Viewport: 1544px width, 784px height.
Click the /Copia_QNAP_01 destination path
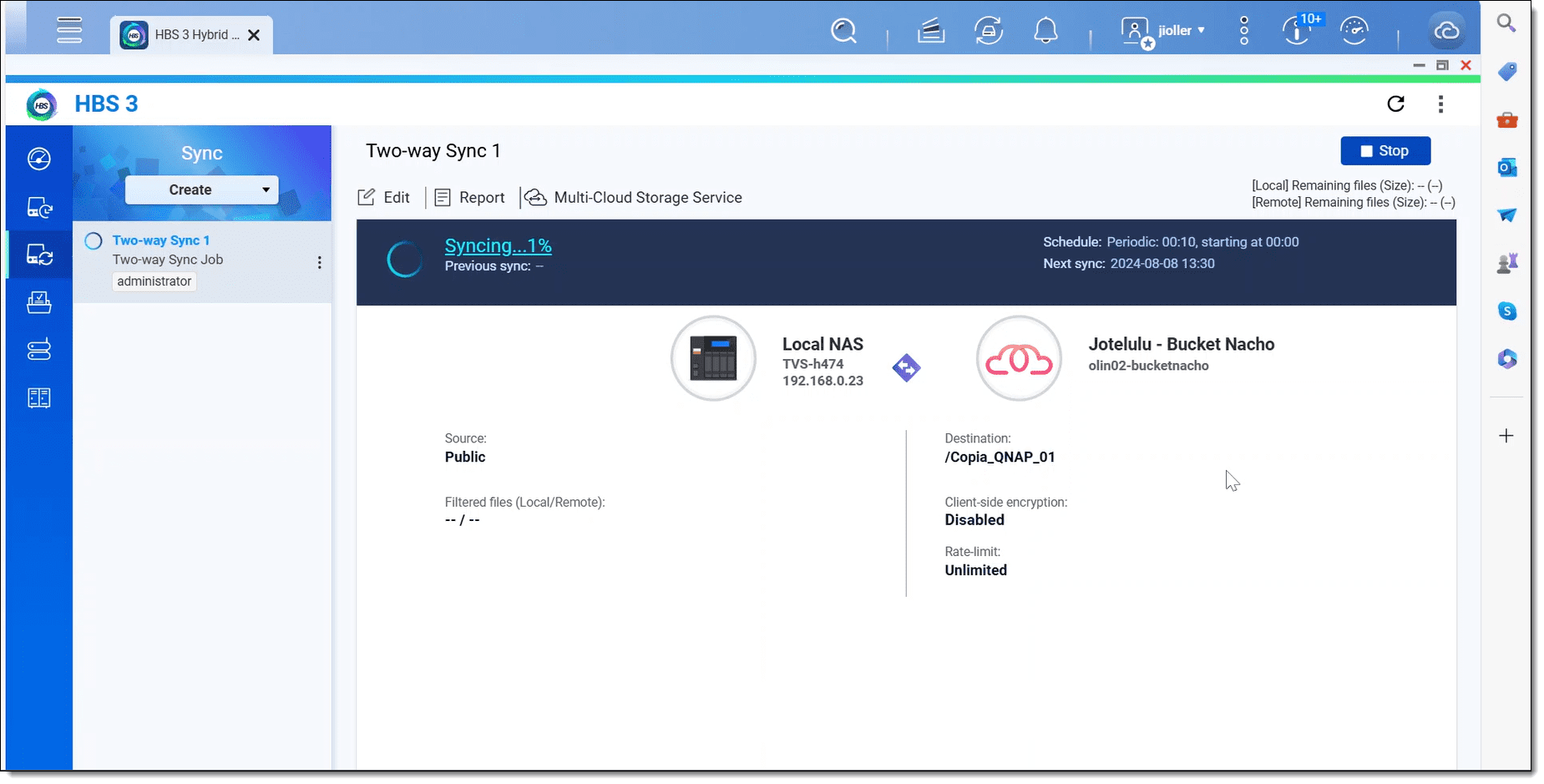pos(1000,458)
